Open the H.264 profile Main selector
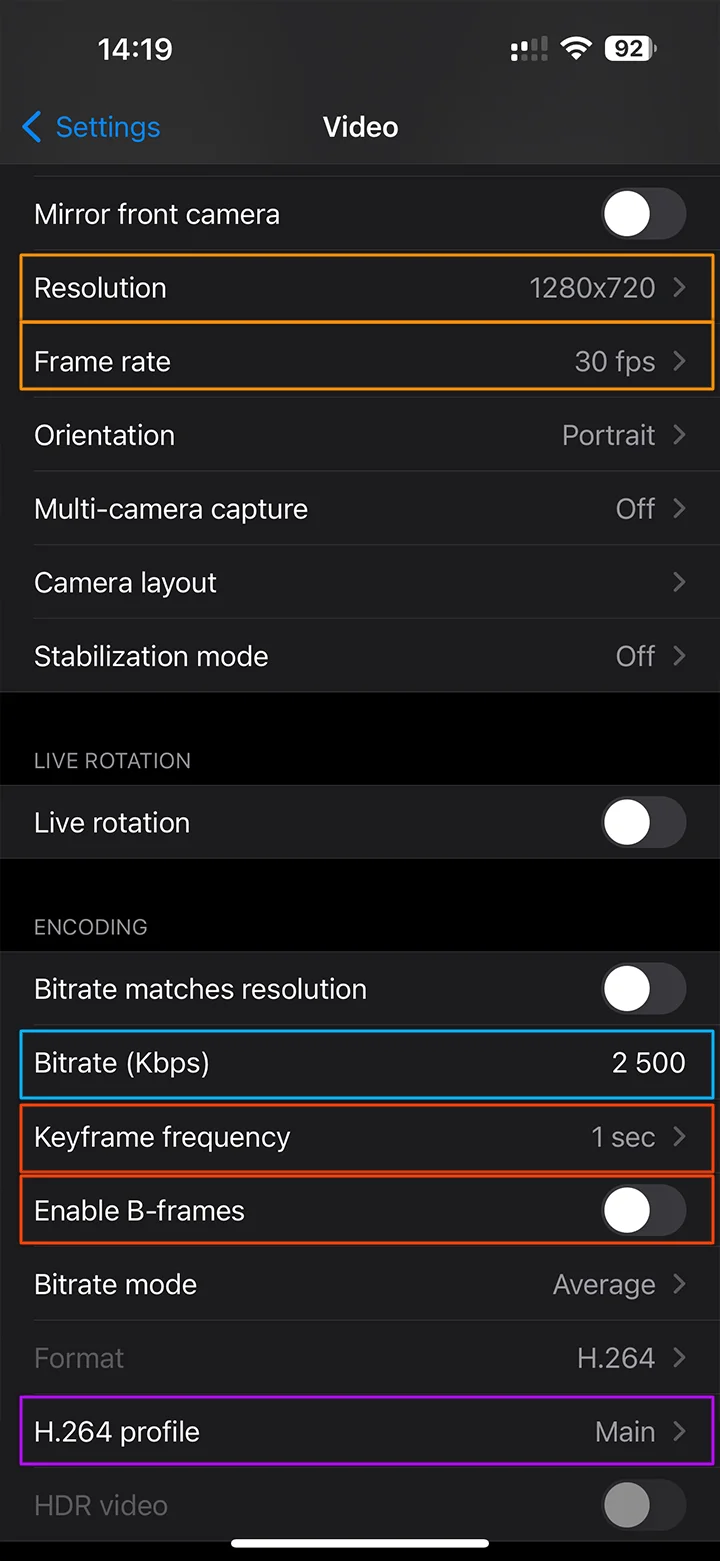Viewport: 720px width, 1561px height. click(366, 1432)
